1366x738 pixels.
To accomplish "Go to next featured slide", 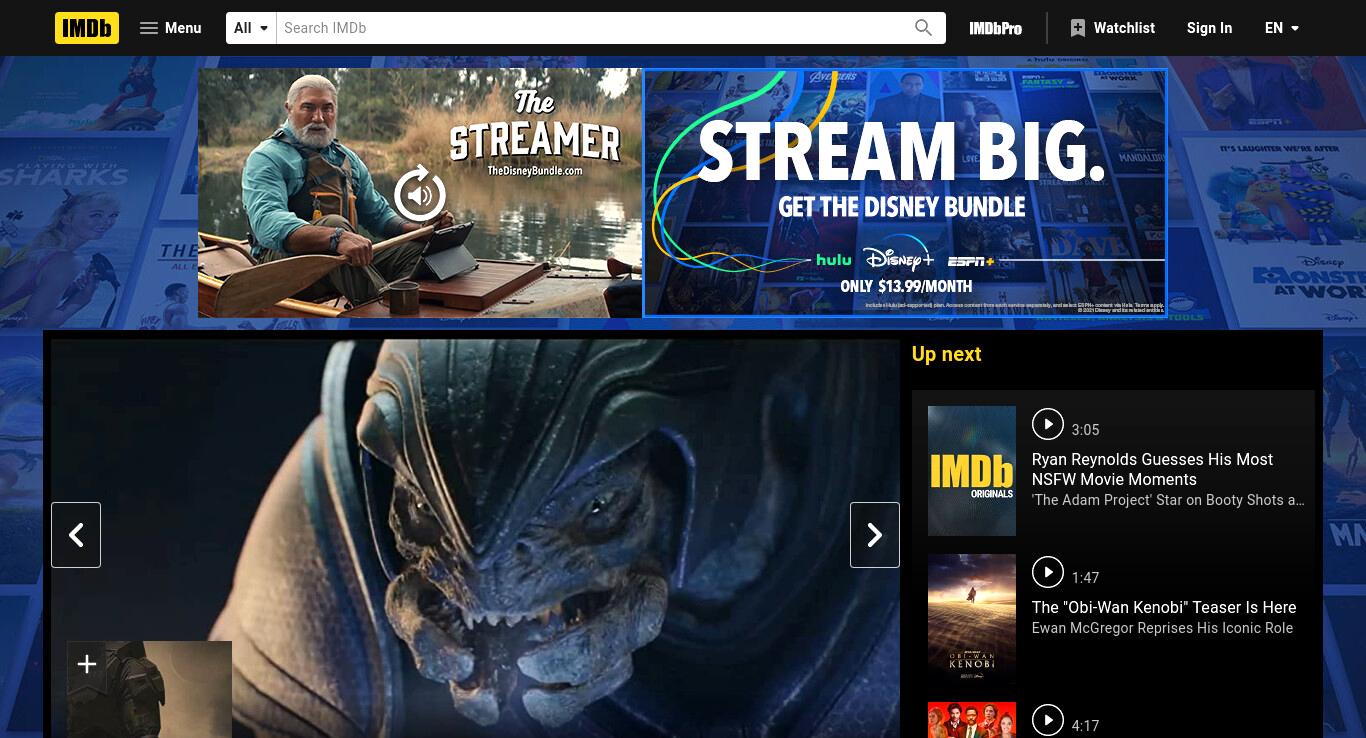I will [x=875, y=535].
